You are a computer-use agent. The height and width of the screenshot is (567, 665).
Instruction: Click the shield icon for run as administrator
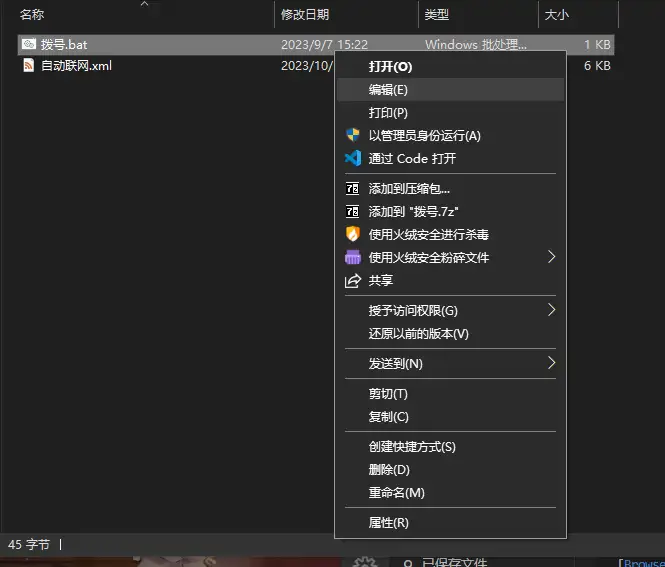coord(352,135)
